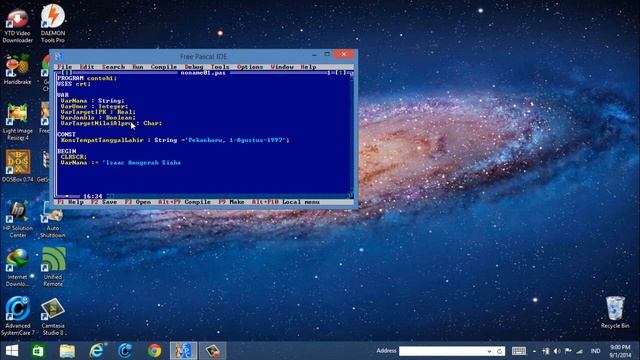Viewport: 640px width, 360px height.
Task: Open the Run menu
Action: (x=138, y=67)
